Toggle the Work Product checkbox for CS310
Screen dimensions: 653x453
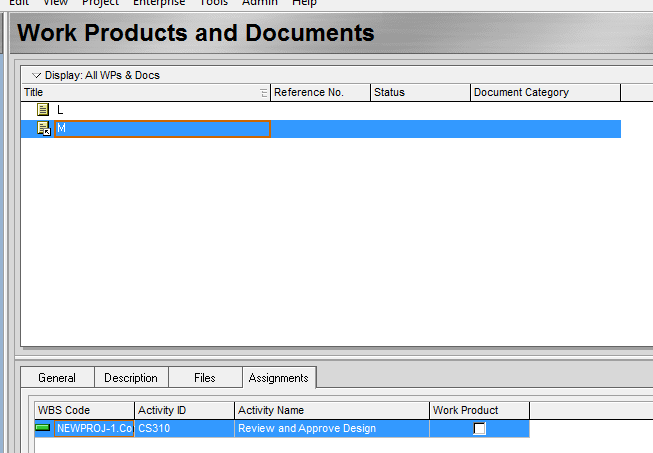point(479,428)
